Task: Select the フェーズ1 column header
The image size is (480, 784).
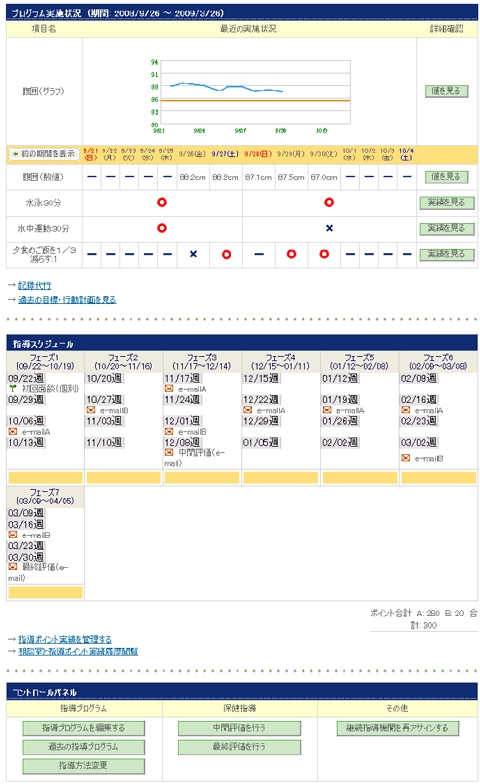Action: [x=45, y=362]
